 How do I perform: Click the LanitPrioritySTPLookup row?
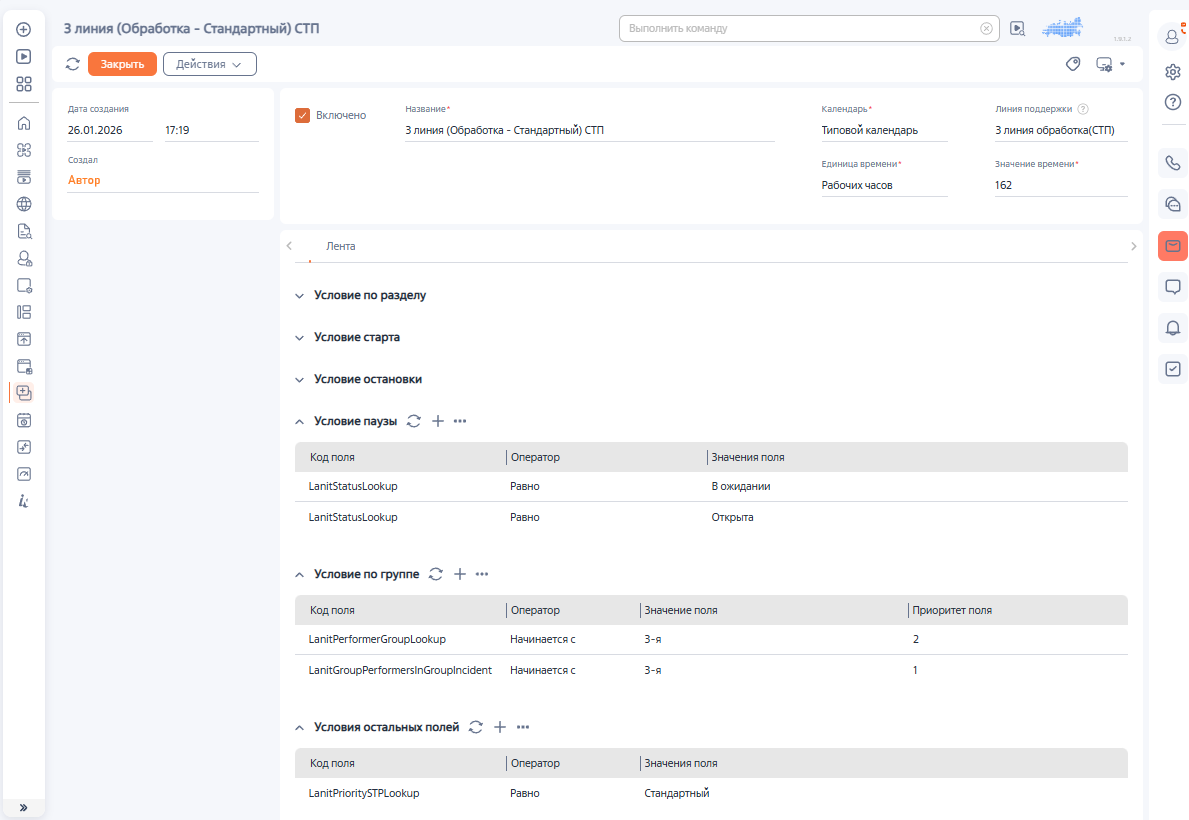[711, 793]
